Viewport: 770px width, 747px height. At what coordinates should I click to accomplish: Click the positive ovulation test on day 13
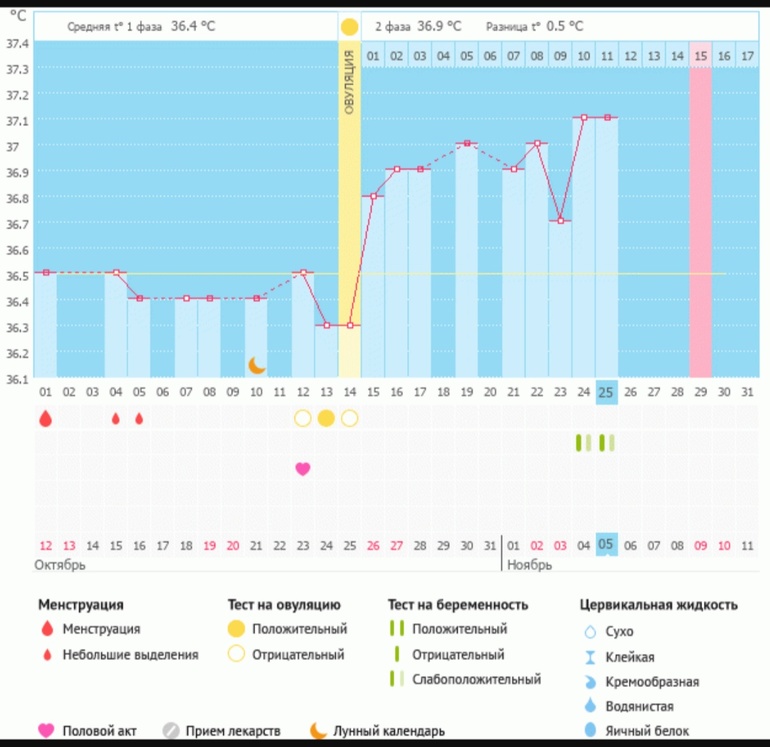(326, 418)
